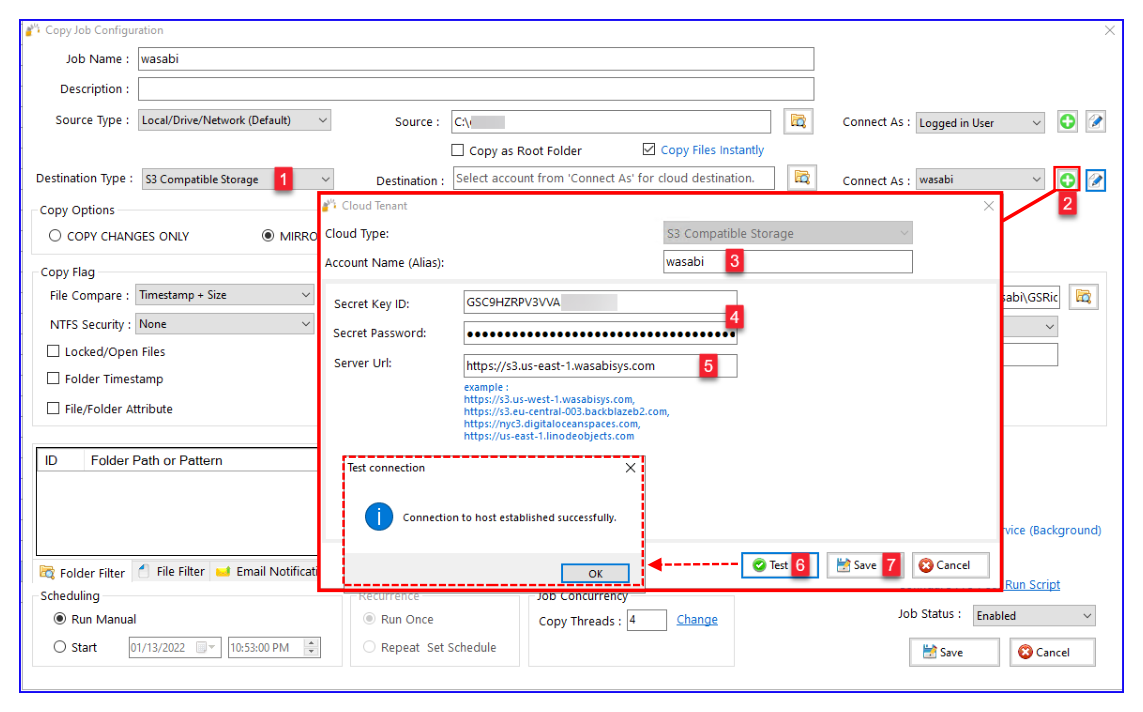The width and height of the screenshot is (1143, 712).
Task: Enable Locked/Open Files checkbox
Action: pyautogui.click(x=53, y=351)
